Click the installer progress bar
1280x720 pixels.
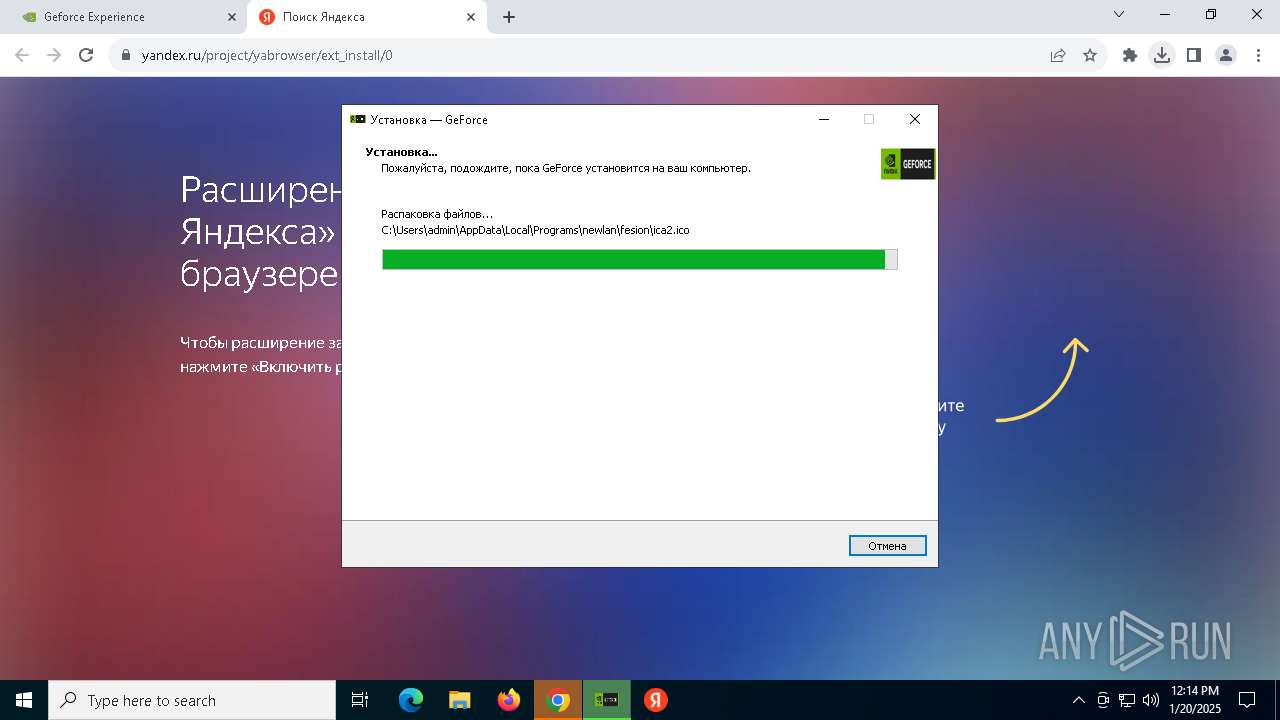point(639,259)
